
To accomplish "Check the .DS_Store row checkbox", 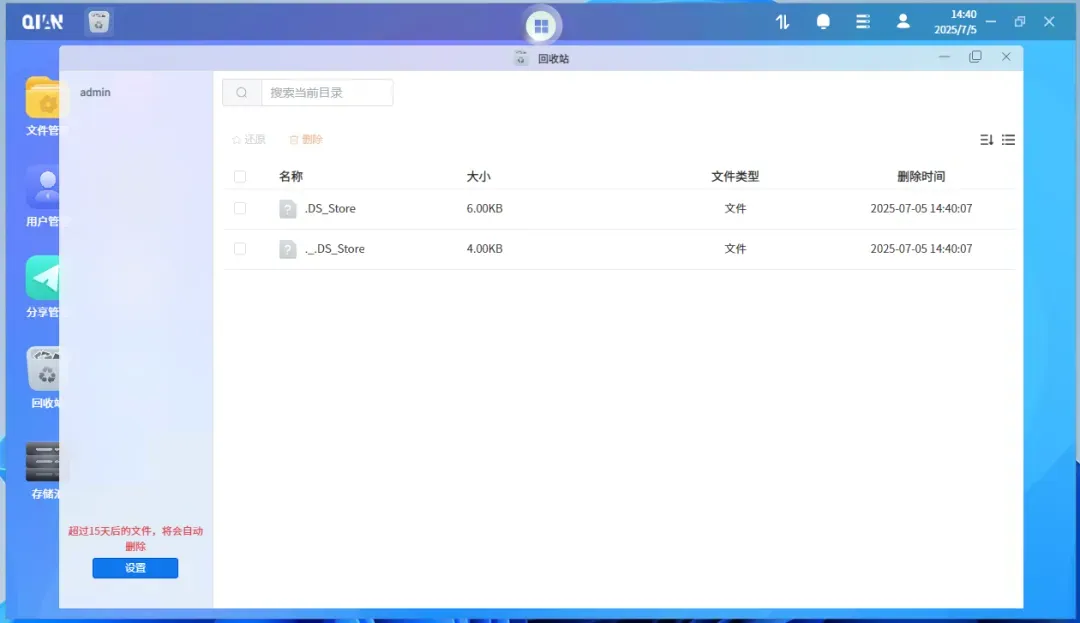I will [240, 208].
